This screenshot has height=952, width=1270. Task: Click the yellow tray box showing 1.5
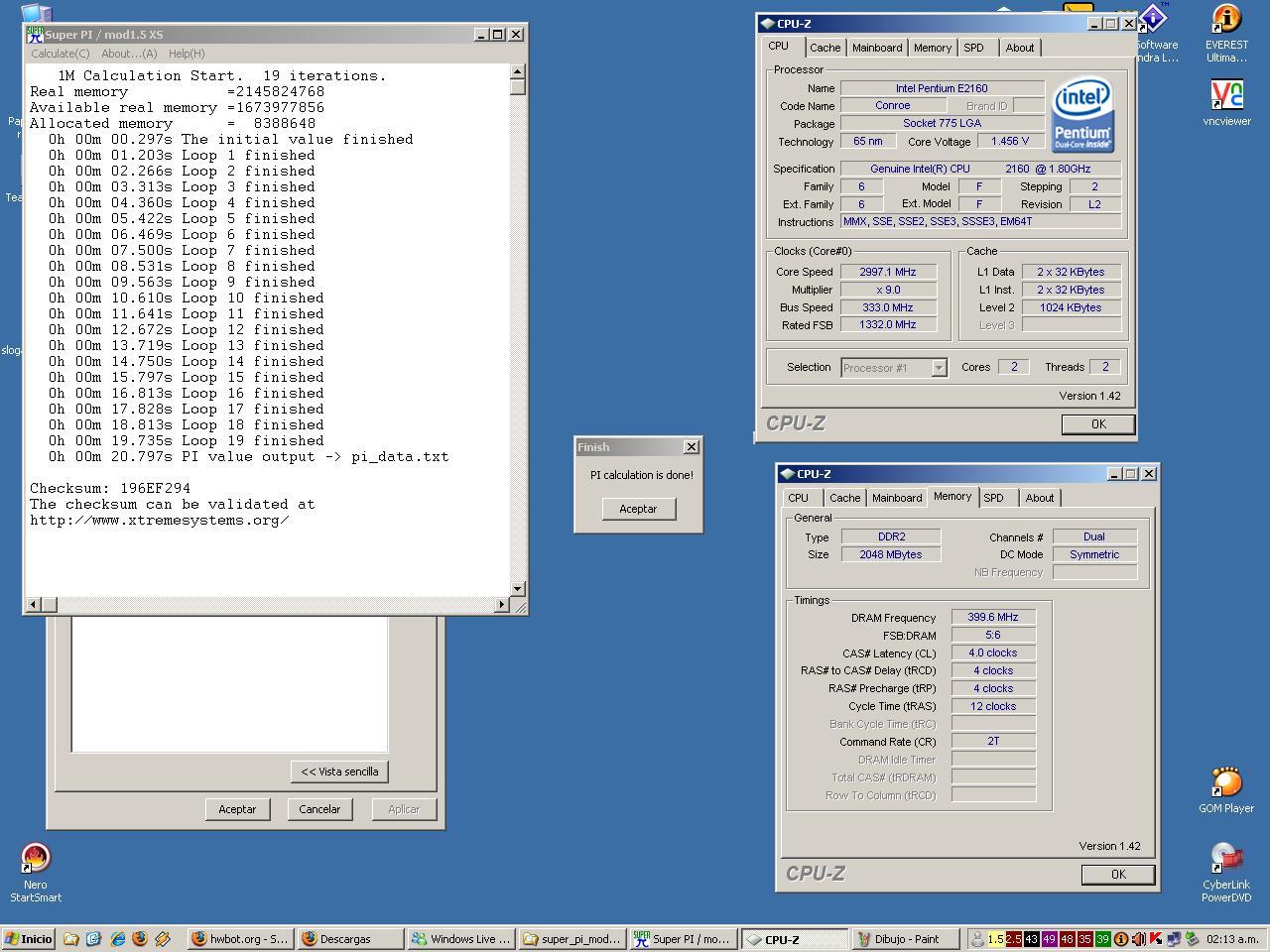point(996,939)
